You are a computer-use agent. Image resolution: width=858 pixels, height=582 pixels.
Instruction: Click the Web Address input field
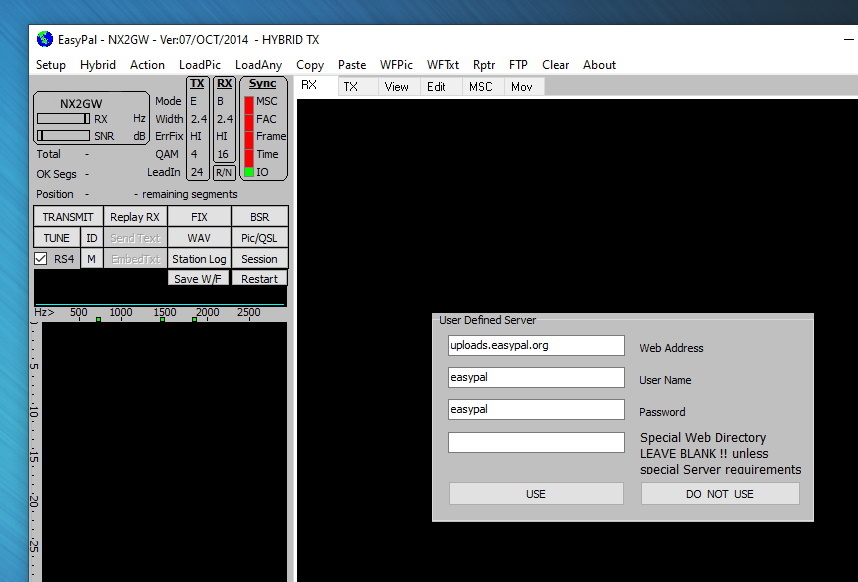[536, 346]
